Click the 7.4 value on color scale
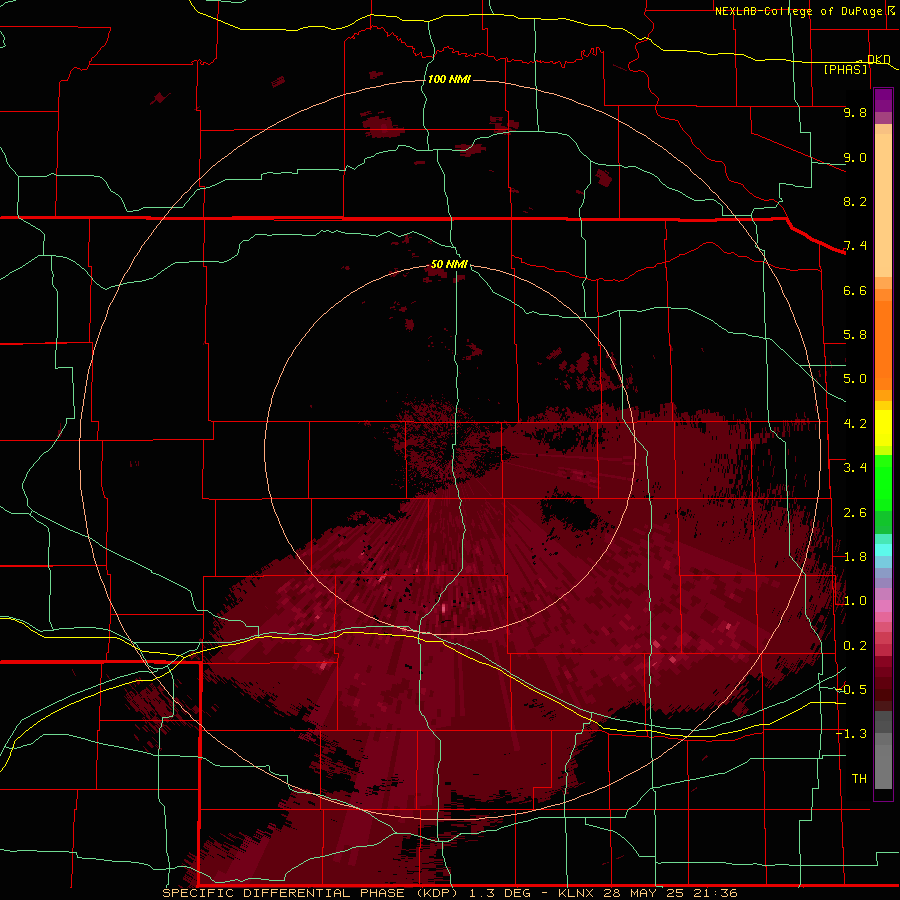This screenshot has width=900, height=900. click(x=855, y=246)
